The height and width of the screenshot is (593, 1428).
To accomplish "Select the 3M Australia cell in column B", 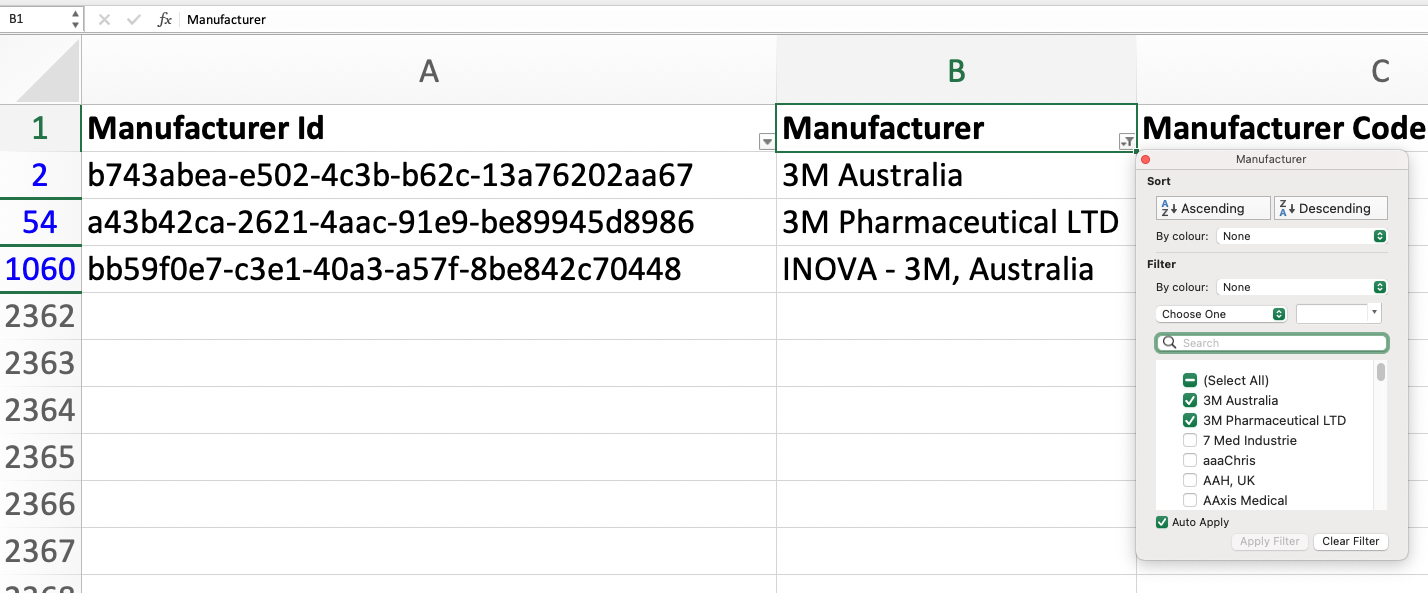I will pyautogui.click(x=956, y=175).
